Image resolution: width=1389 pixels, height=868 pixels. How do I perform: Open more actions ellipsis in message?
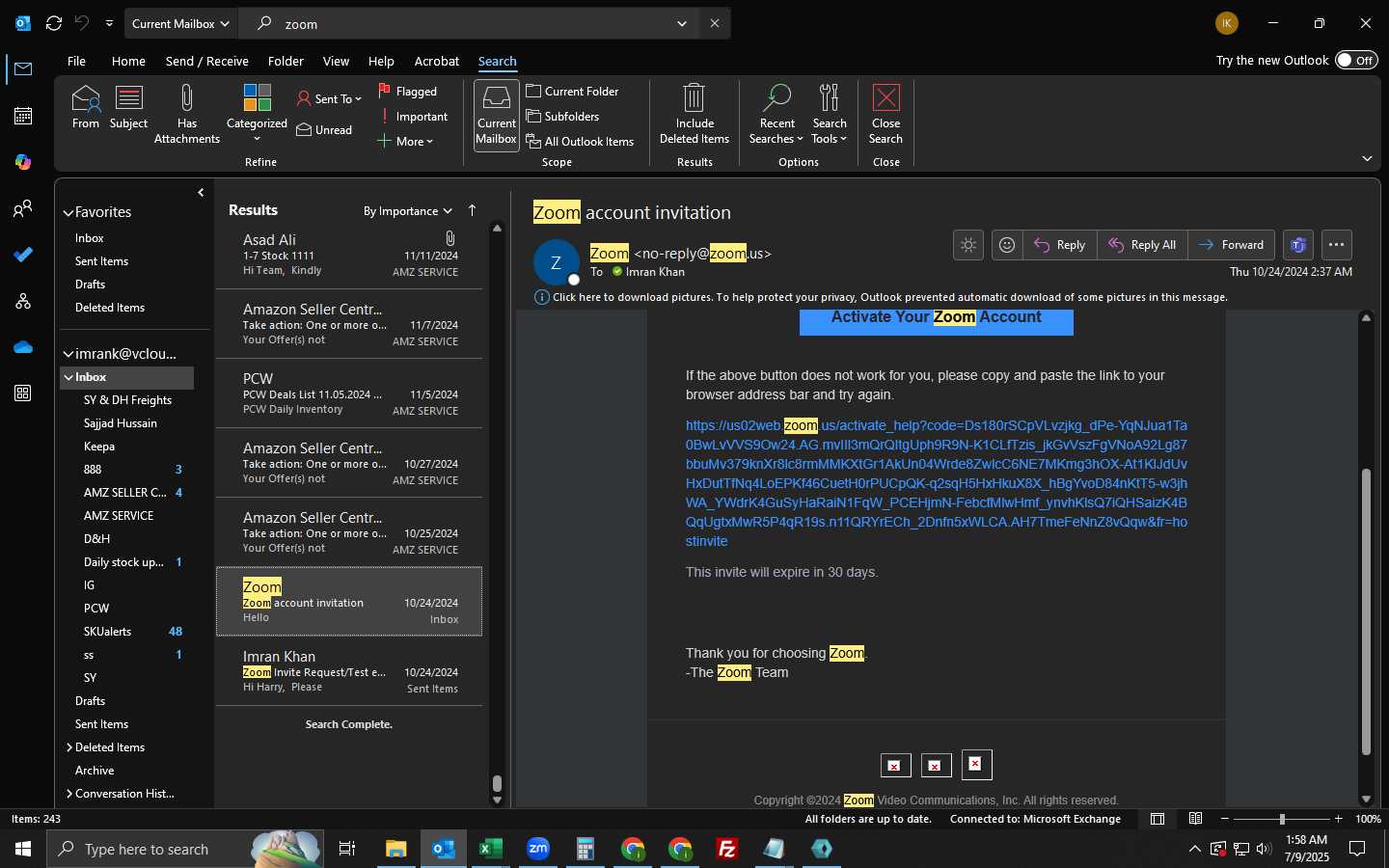(x=1336, y=245)
